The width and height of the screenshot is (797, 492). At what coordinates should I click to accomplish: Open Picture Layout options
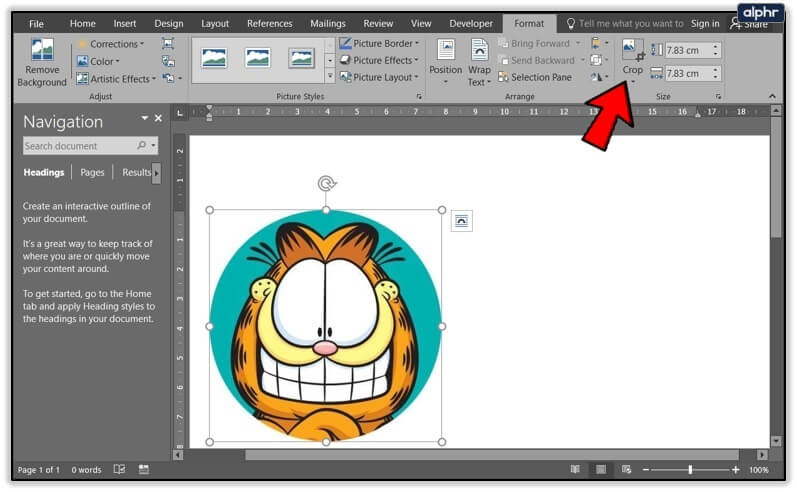[379, 77]
